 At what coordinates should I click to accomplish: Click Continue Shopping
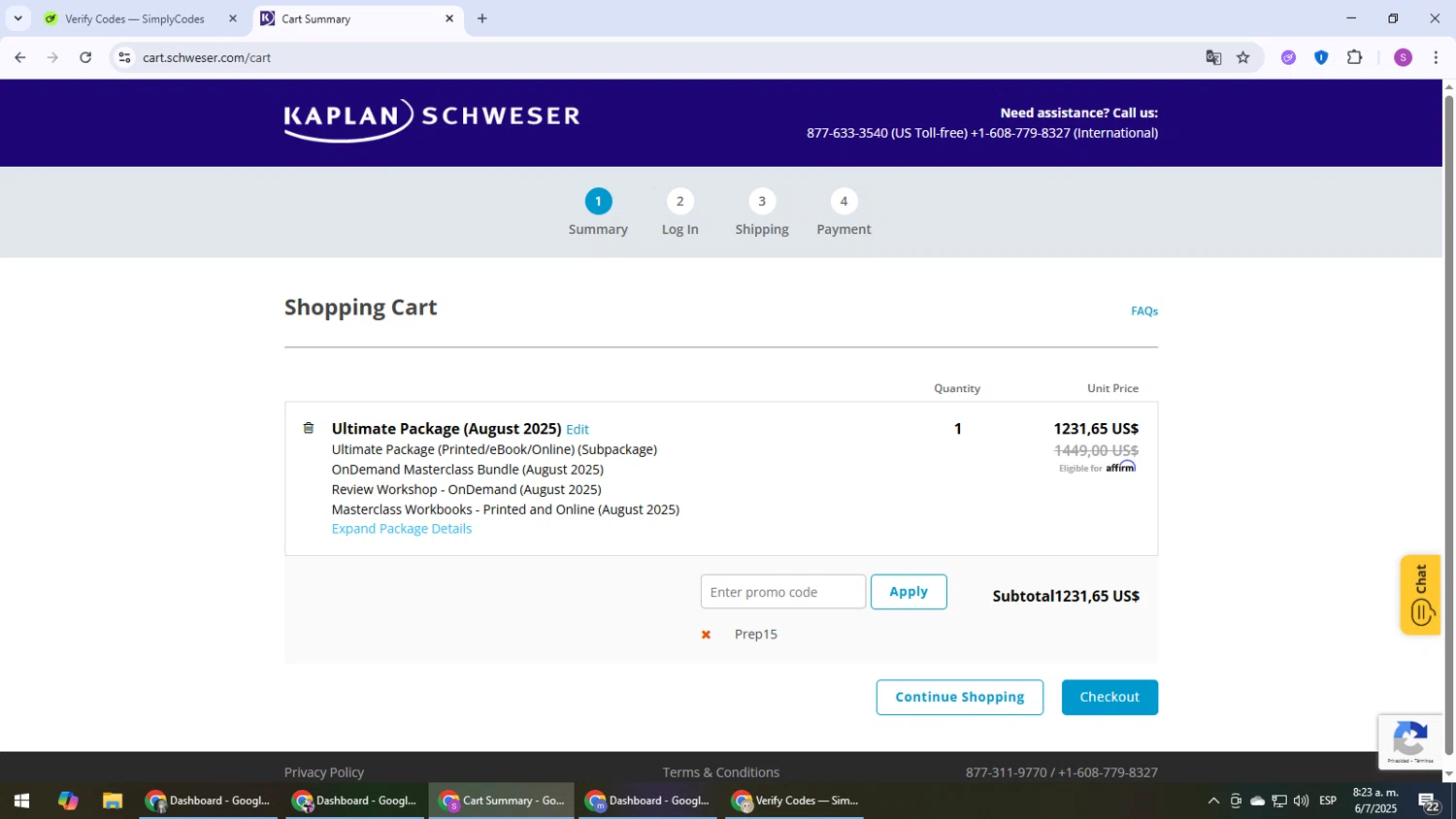tap(960, 698)
